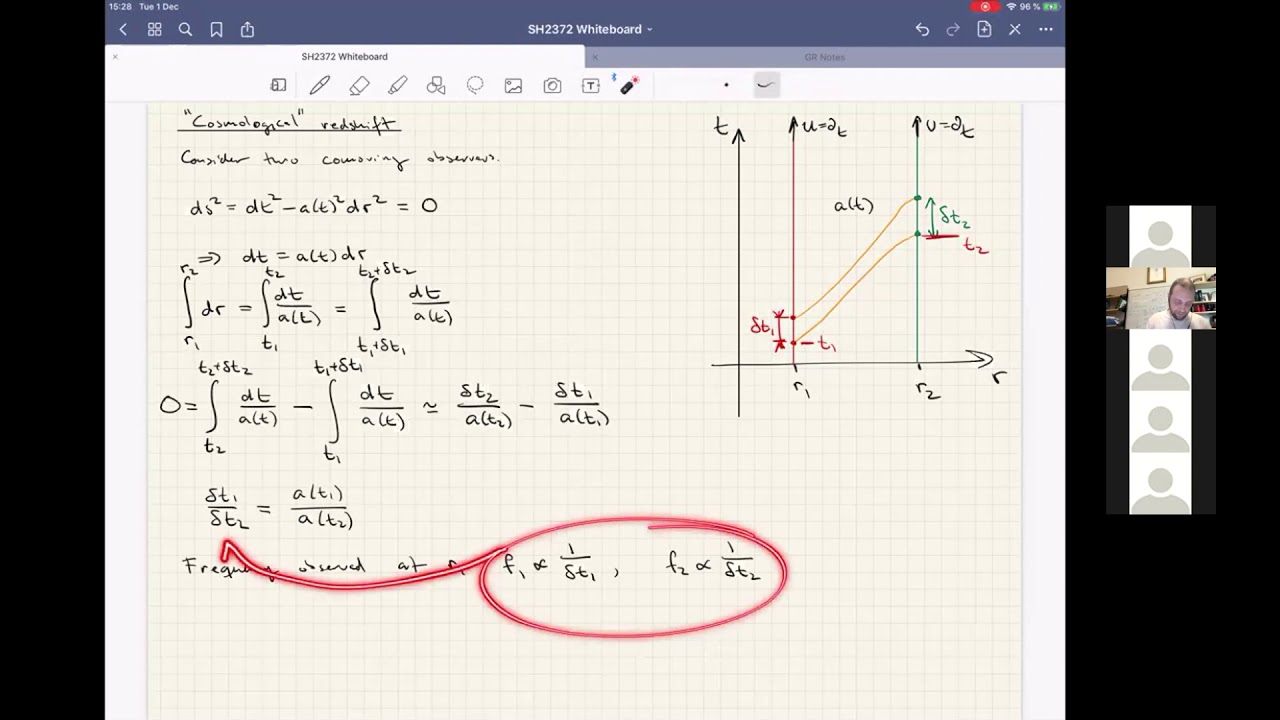This screenshot has height=720, width=1280.
Task: Select the Pen tool
Action: click(x=320, y=86)
